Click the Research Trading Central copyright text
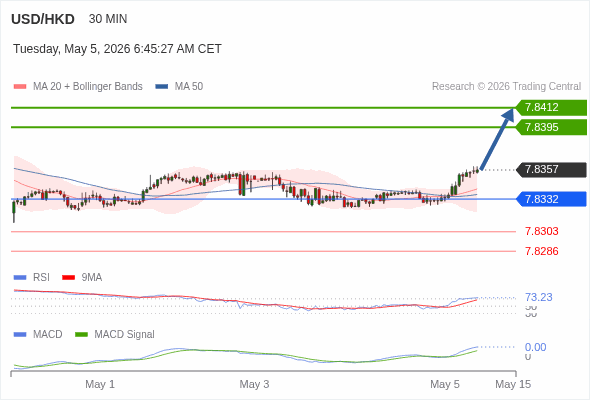Screen dimensions: 590x400 pyautogui.click(x=506, y=87)
